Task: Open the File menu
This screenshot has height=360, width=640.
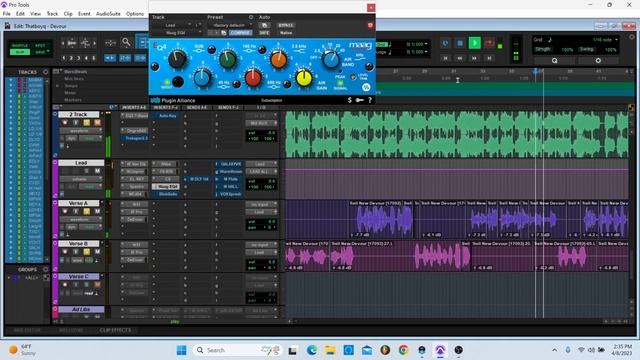Action: 7,14
